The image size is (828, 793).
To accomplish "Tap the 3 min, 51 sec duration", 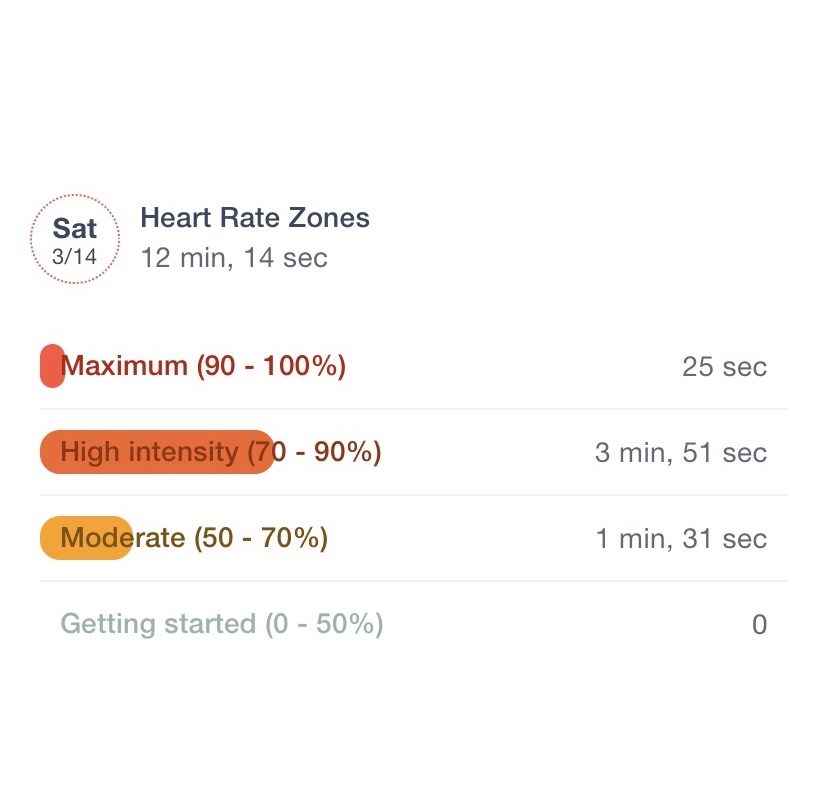I will [x=681, y=453].
